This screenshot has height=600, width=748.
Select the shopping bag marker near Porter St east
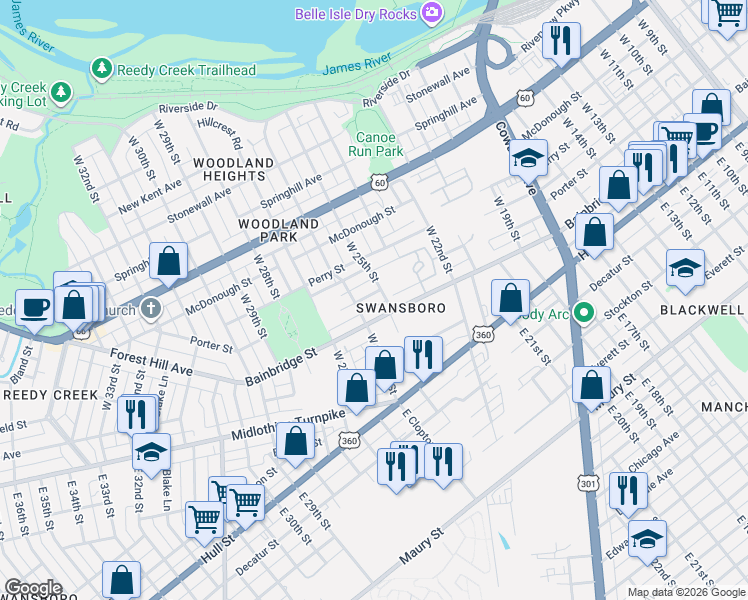618,188
